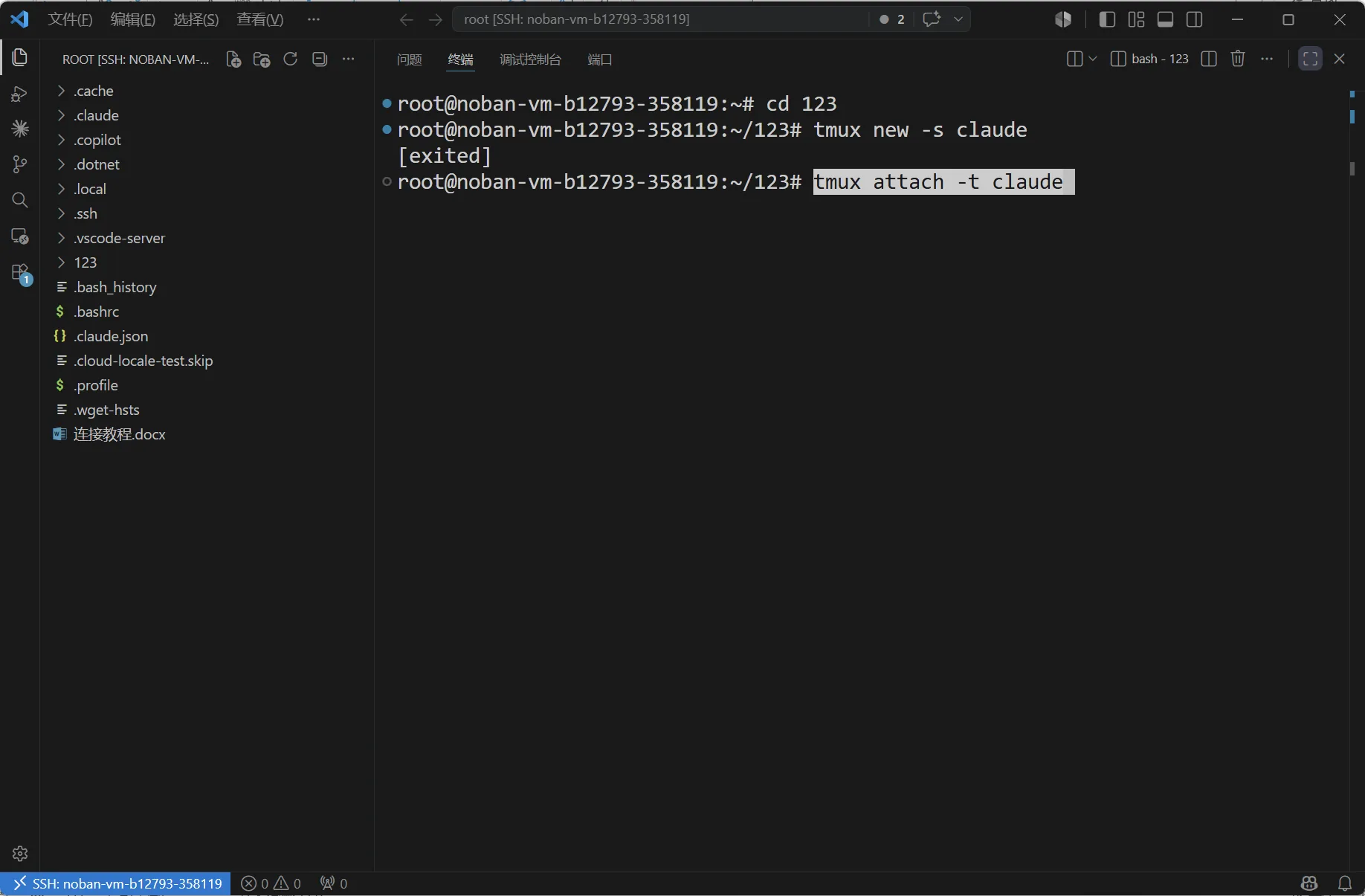Open the .bash_history file
1365x896 pixels.
[206, 287]
